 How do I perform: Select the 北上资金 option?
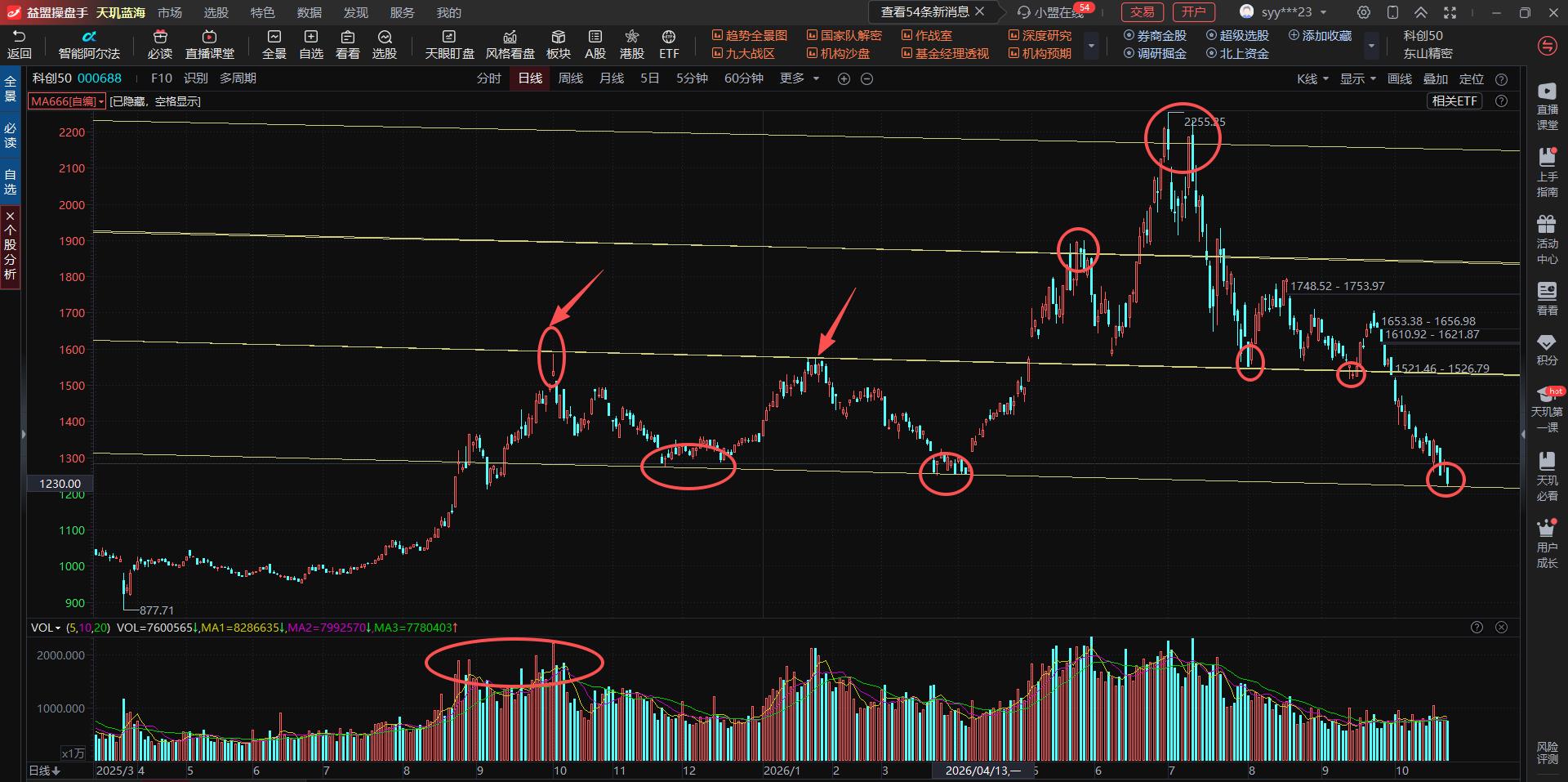(1237, 54)
